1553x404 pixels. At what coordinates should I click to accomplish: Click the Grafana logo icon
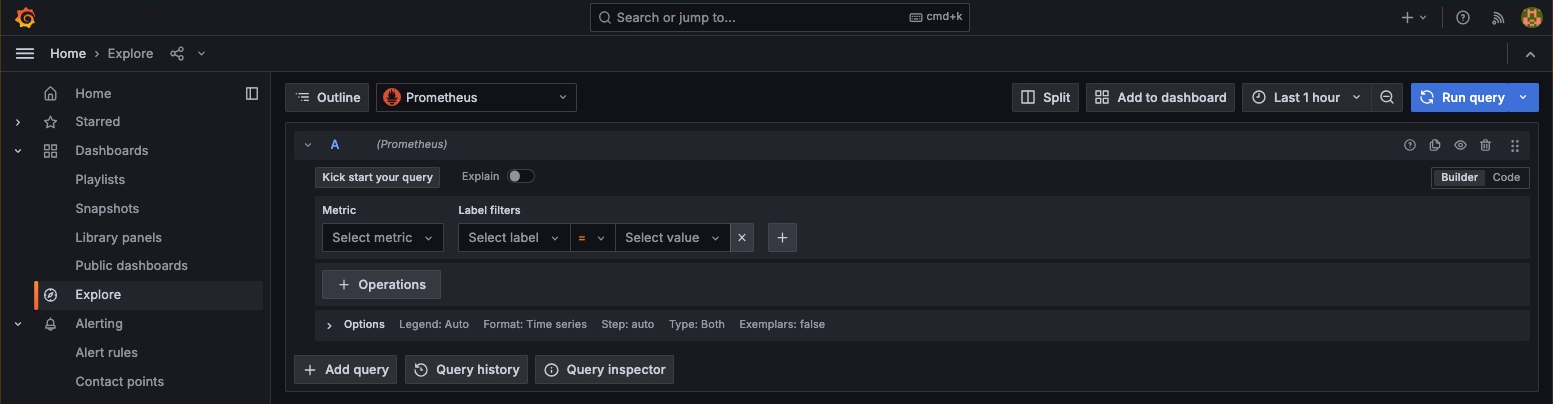click(x=25, y=18)
